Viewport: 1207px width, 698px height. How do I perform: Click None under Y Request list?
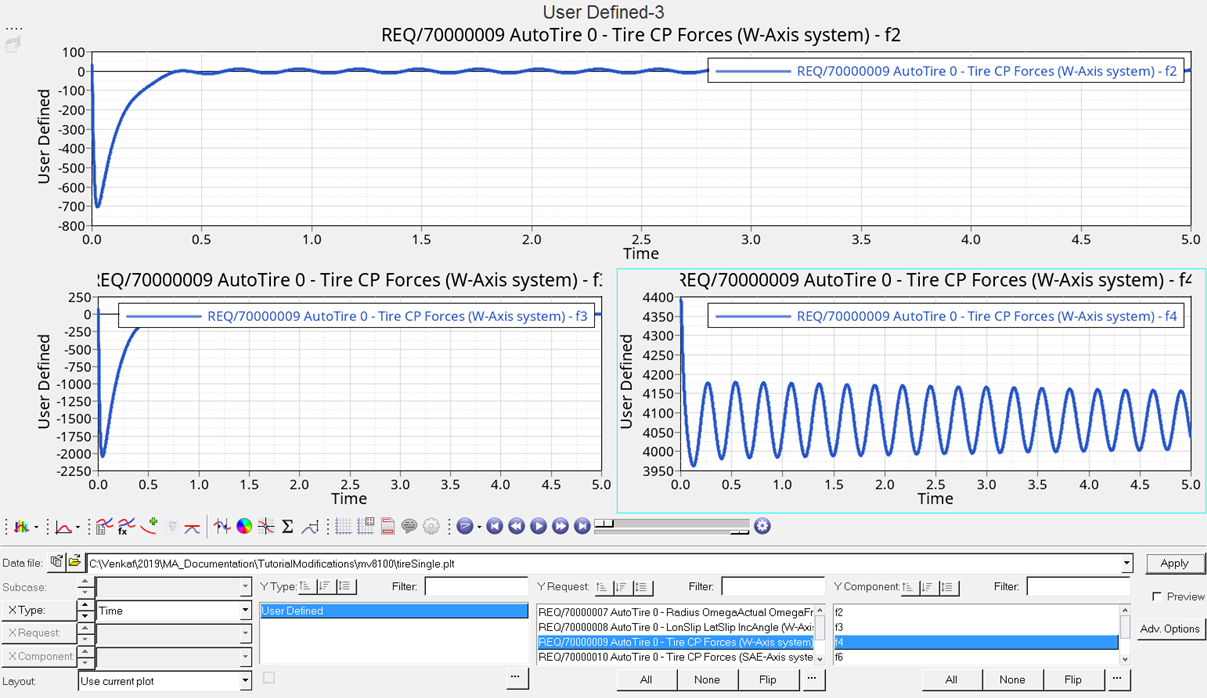click(x=707, y=679)
